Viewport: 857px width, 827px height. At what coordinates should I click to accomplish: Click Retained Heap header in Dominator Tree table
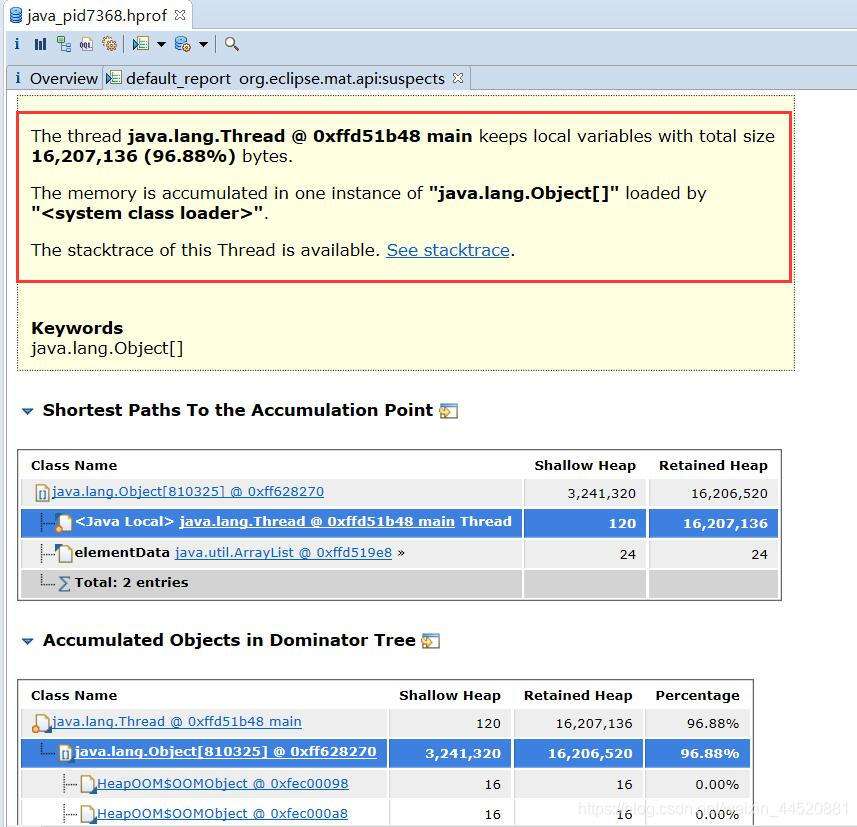578,696
